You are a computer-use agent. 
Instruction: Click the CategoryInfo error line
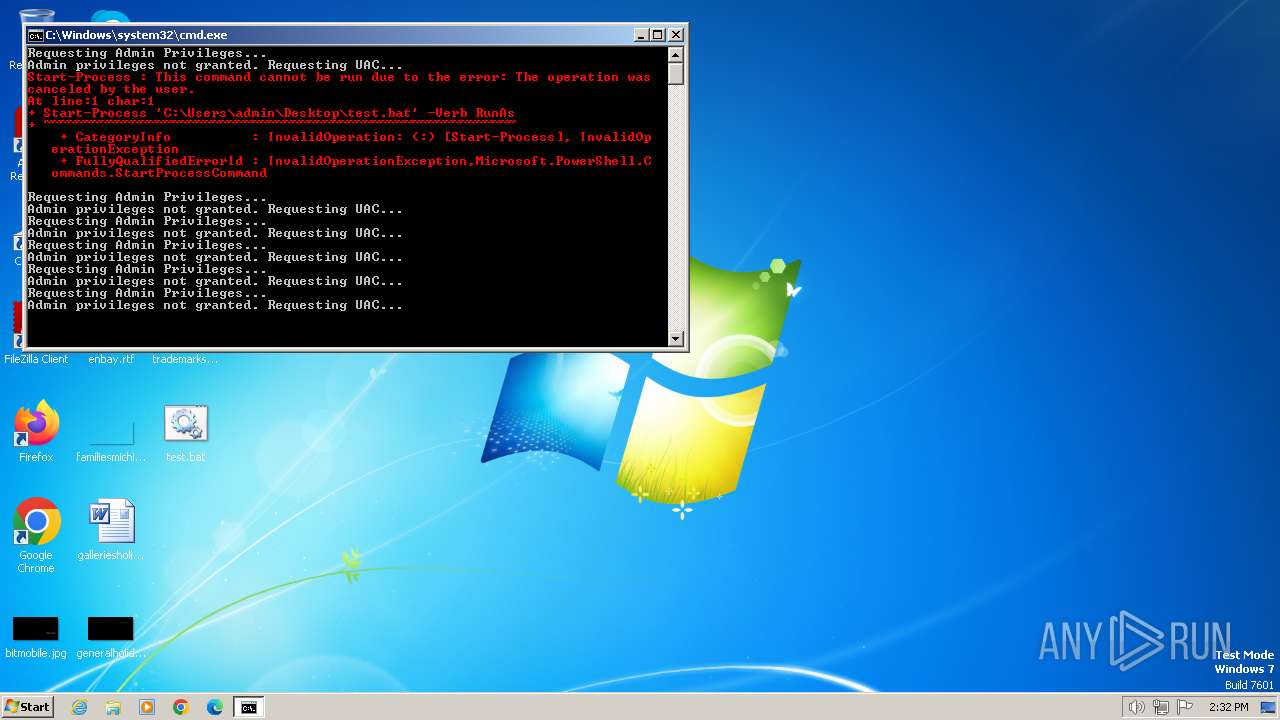(355, 137)
